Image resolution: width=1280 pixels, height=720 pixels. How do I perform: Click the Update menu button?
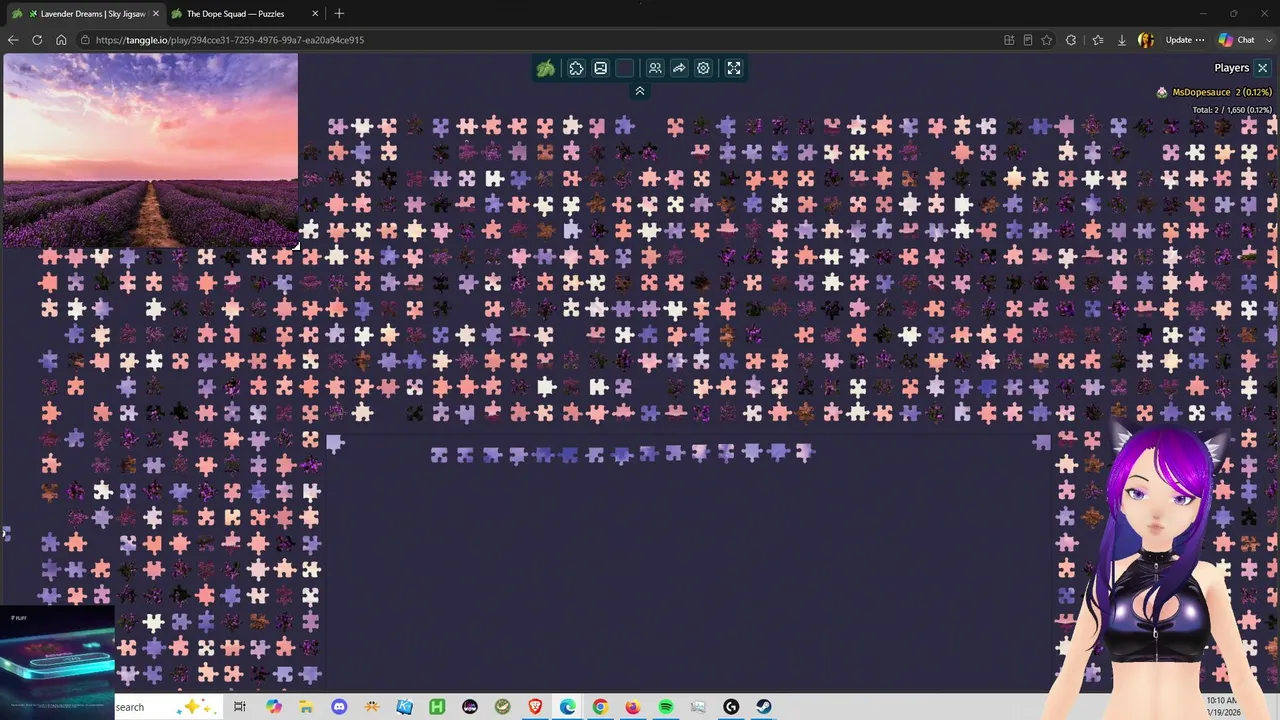[1185, 40]
